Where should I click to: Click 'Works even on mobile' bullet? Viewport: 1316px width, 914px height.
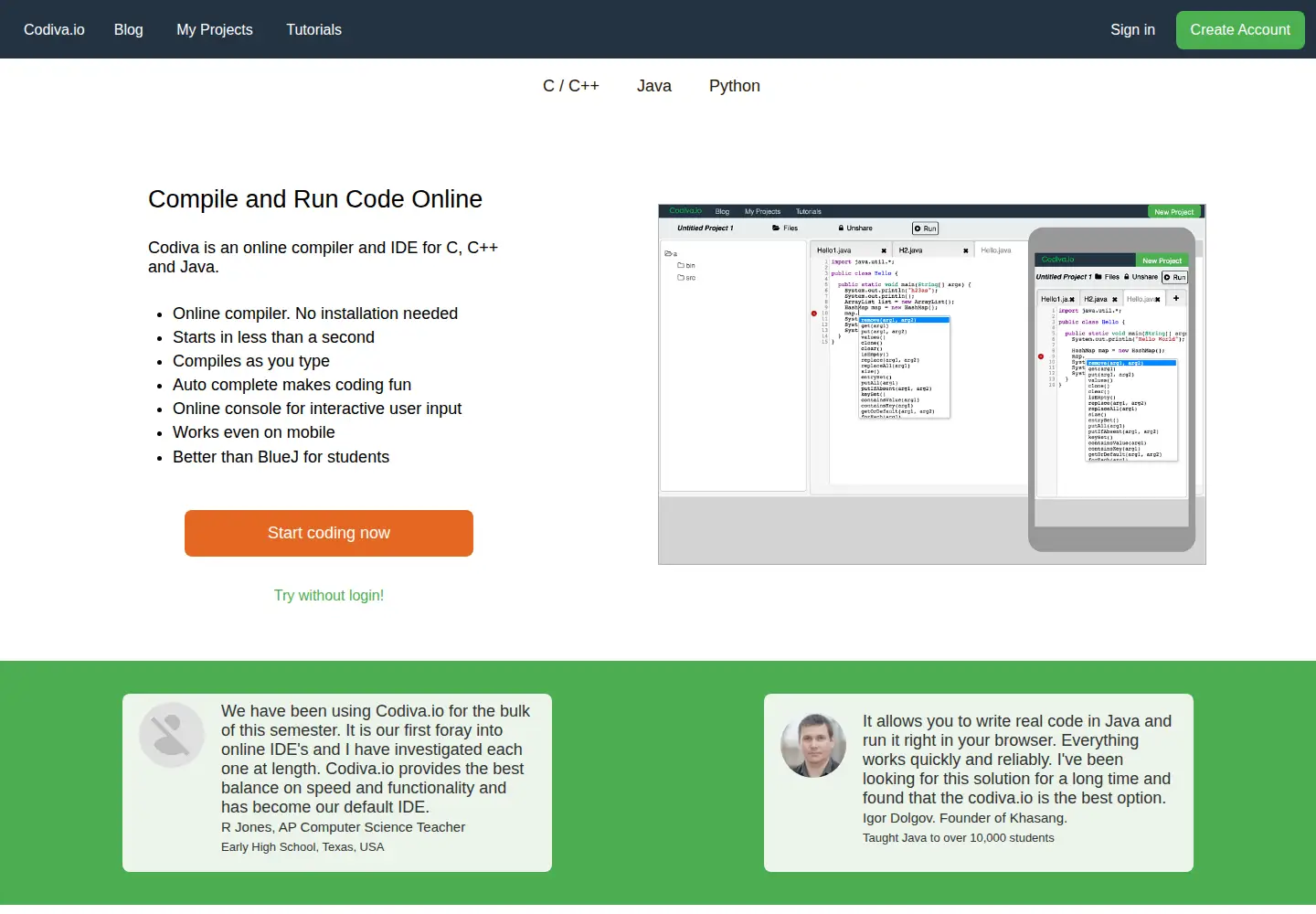point(253,432)
